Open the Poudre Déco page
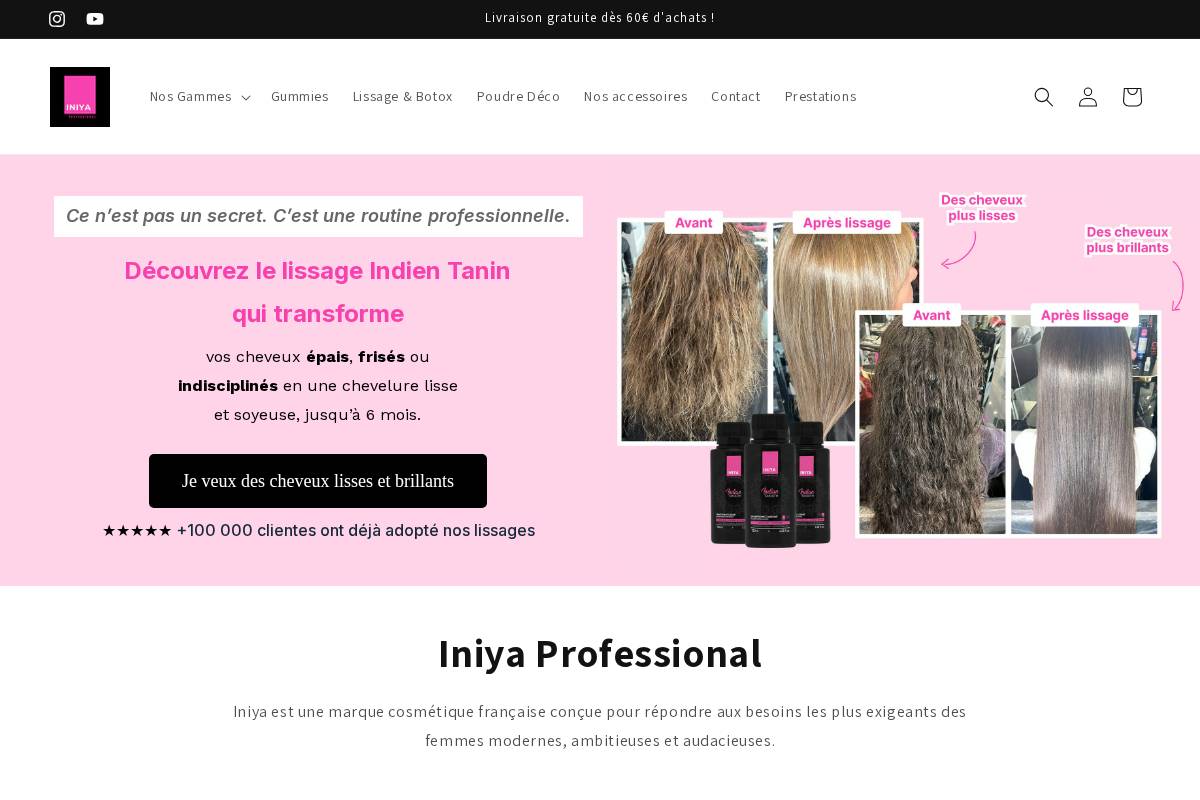1200x800 pixels. pos(518,96)
